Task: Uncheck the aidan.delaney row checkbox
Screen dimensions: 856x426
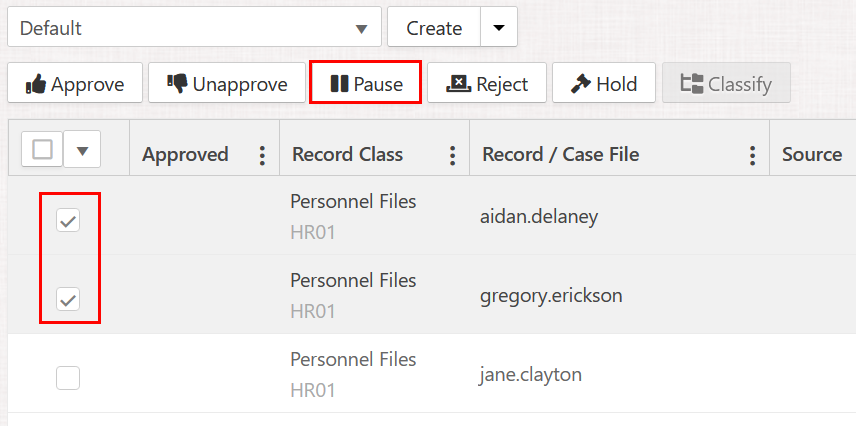Action: [68, 221]
